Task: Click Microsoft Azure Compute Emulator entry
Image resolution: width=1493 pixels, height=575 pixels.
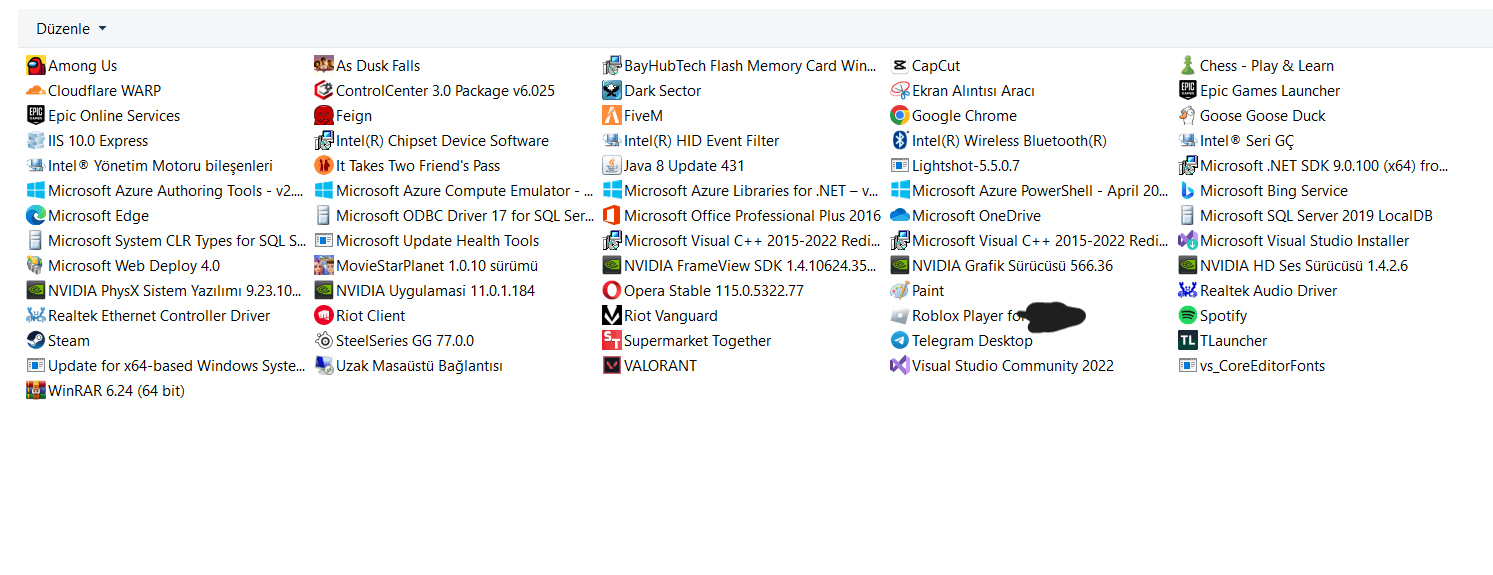Action: click(454, 191)
